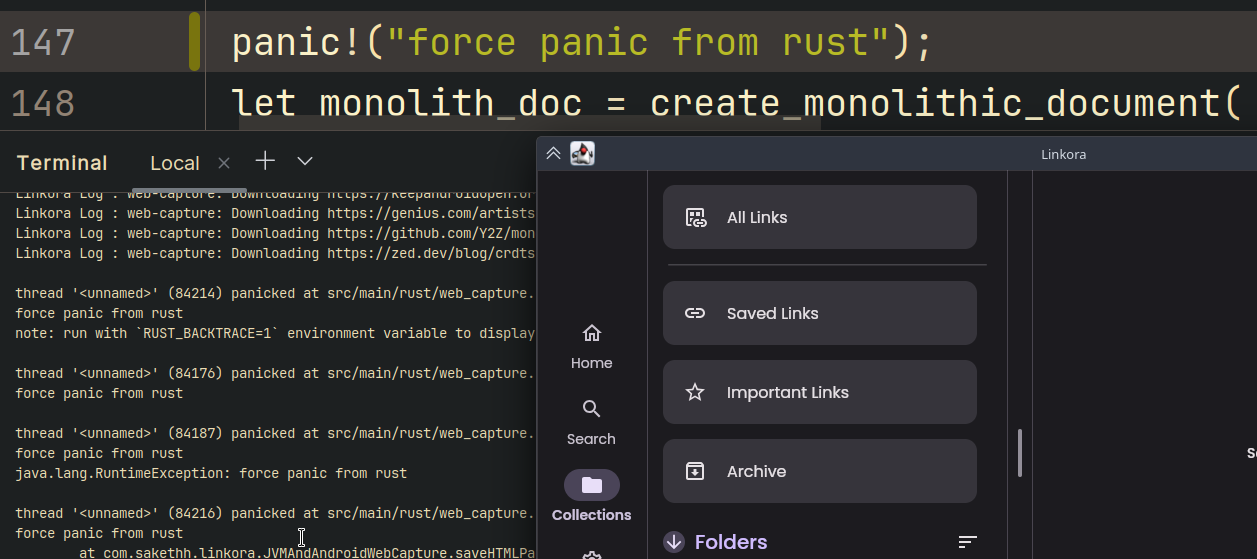Image resolution: width=1257 pixels, height=559 pixels.
Task: Open Saved Links in Linkora
Action: 819,313
